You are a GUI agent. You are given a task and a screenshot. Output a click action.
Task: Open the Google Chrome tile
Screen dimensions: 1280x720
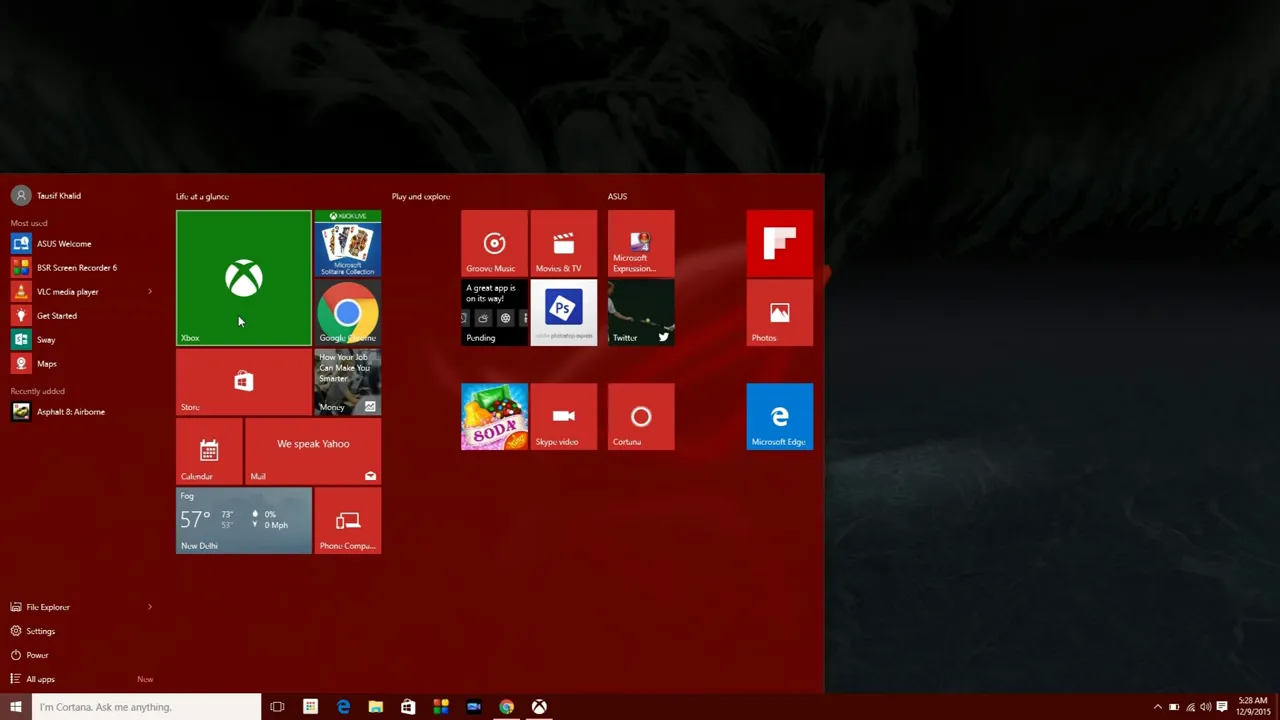(348, 313)
